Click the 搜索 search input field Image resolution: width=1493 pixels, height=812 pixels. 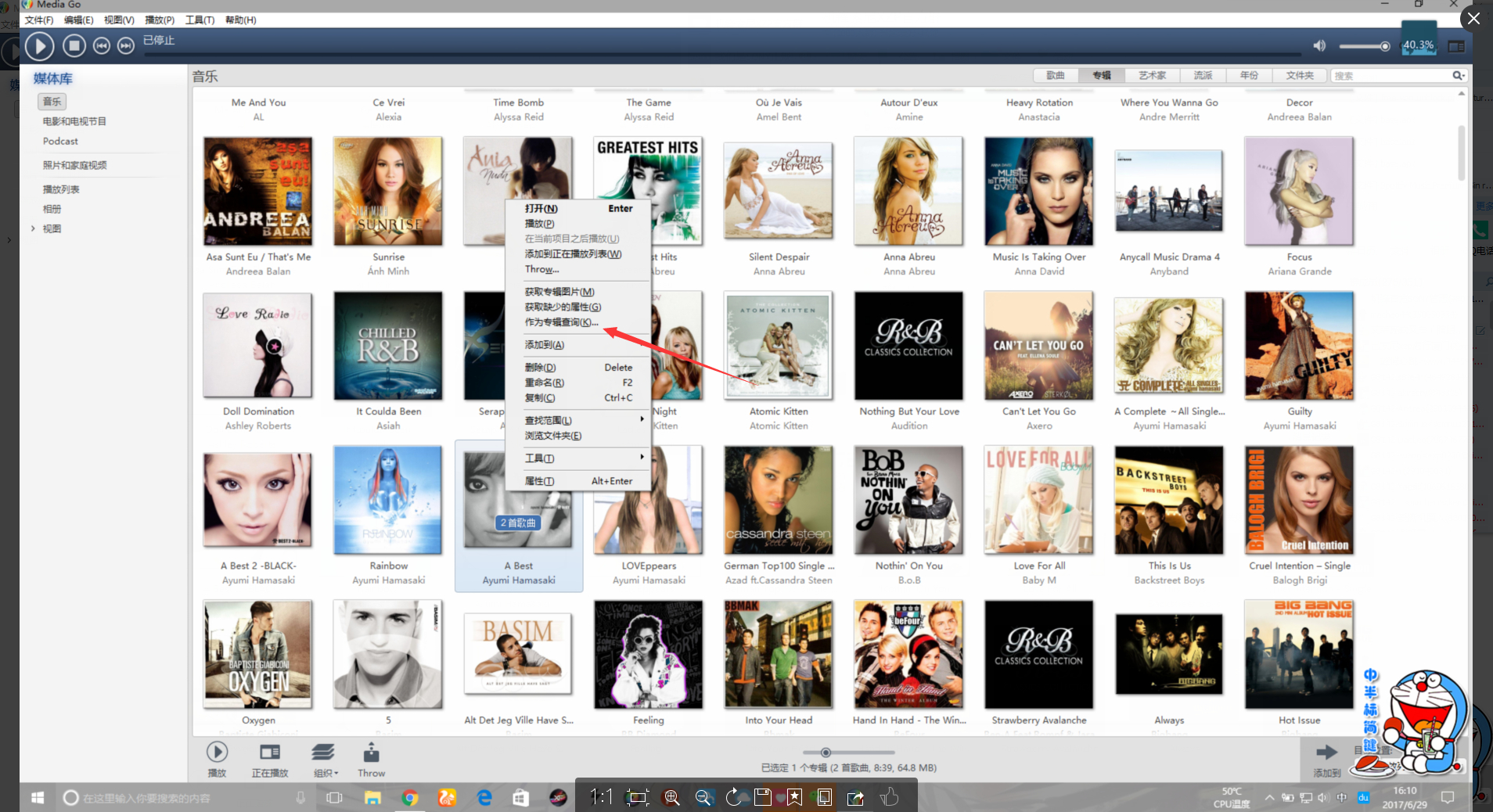[1391, 76]
